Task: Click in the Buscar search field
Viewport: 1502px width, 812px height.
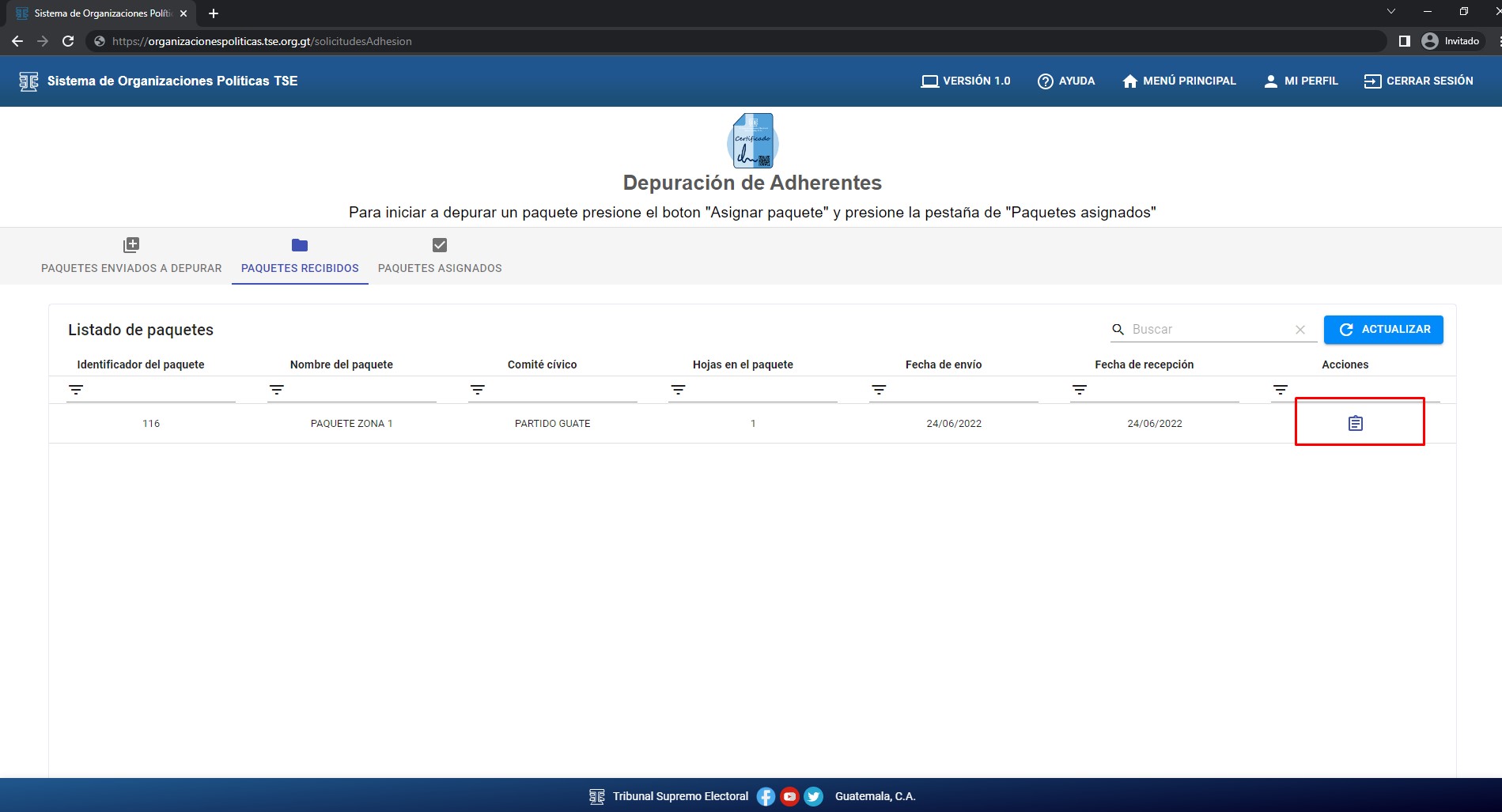Action: [x=1209, y=330]
